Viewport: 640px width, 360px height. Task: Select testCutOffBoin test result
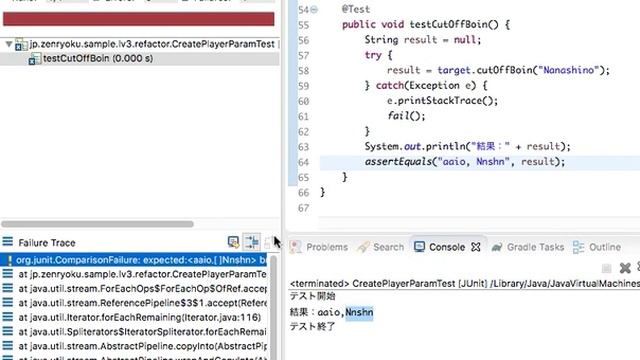[x=98, y=58]
